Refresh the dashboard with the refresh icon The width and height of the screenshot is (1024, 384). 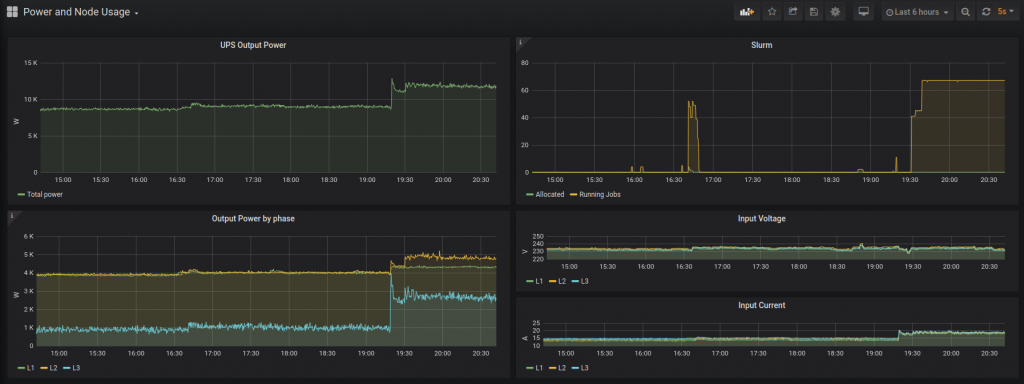click(986, 12)
